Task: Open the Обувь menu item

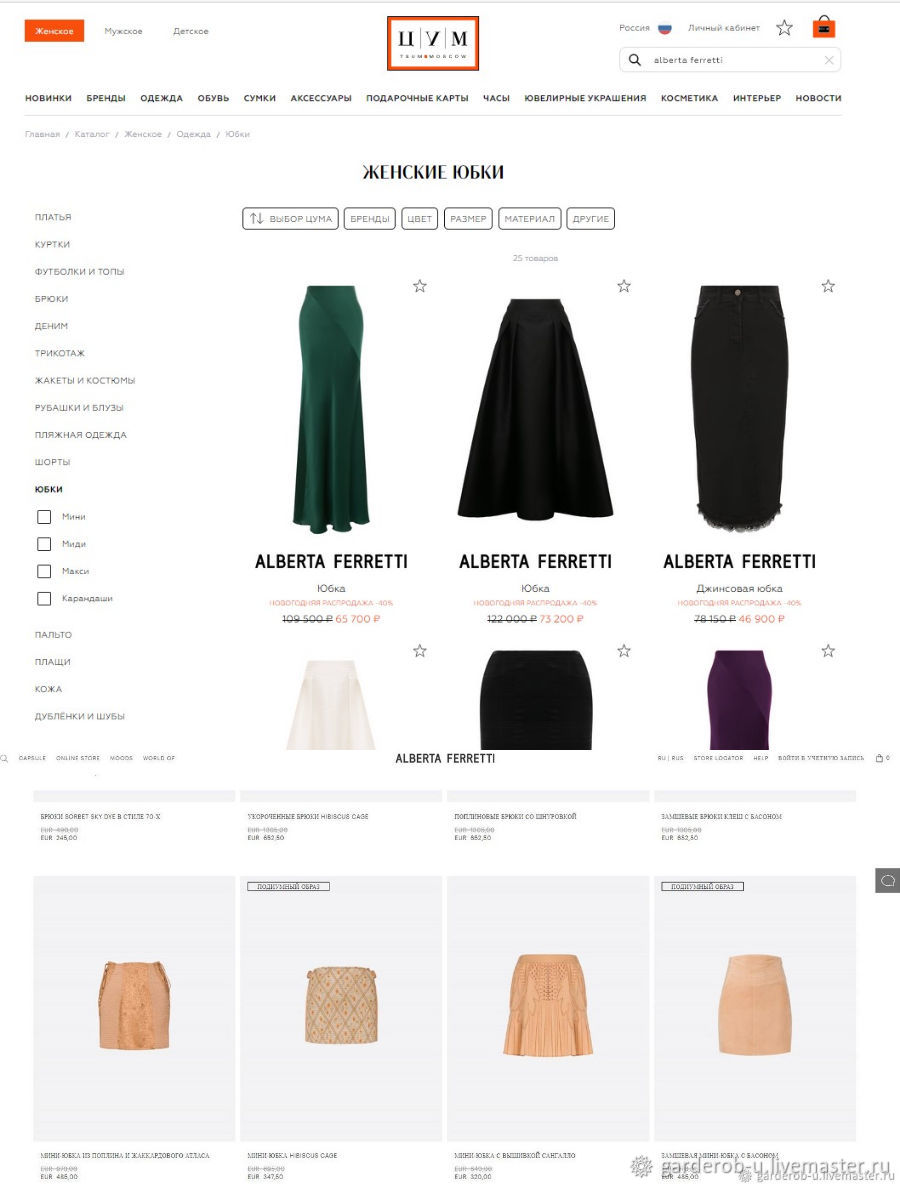Action: pos(213,98)
